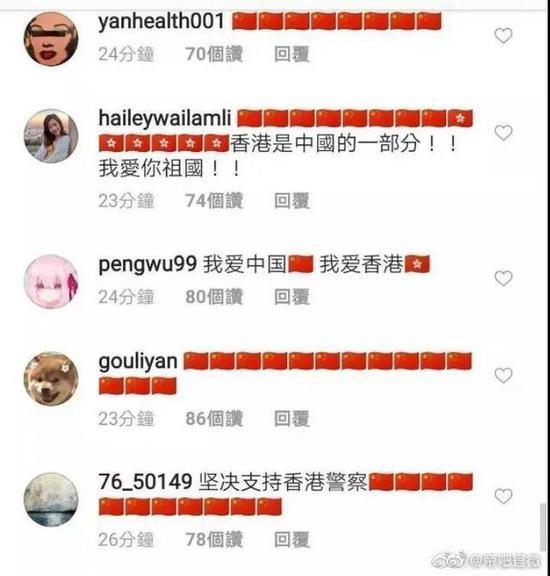Screen dimensions: 550x576
Task: Reply to haileywailamli's comment via 回覆
Action: (x=292, y=201)
